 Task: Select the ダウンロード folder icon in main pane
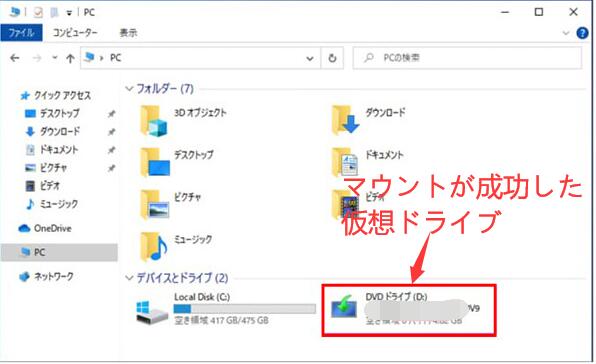pos(345,120)
